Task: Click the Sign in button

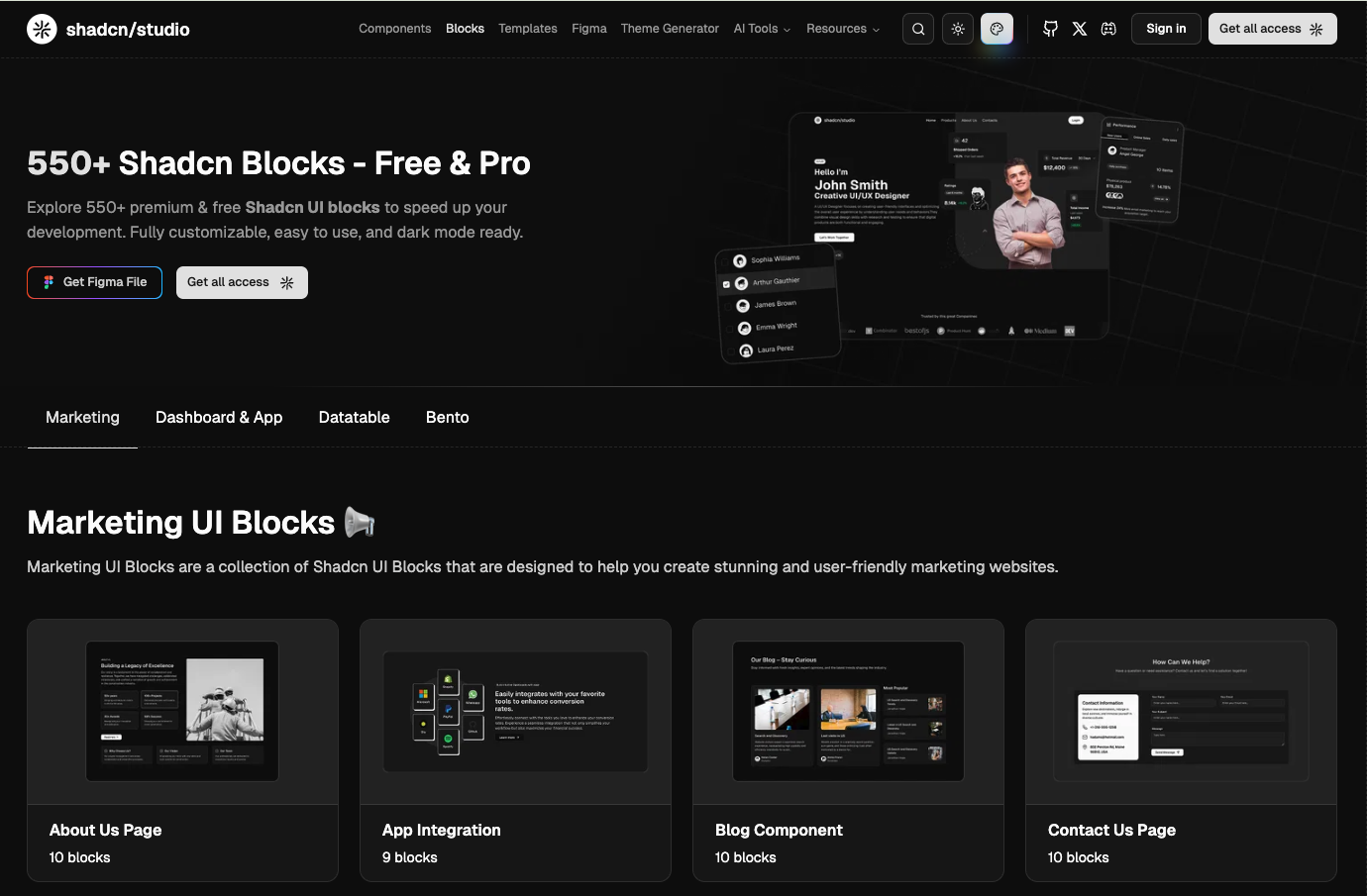Action: [x=1166, y=29]
